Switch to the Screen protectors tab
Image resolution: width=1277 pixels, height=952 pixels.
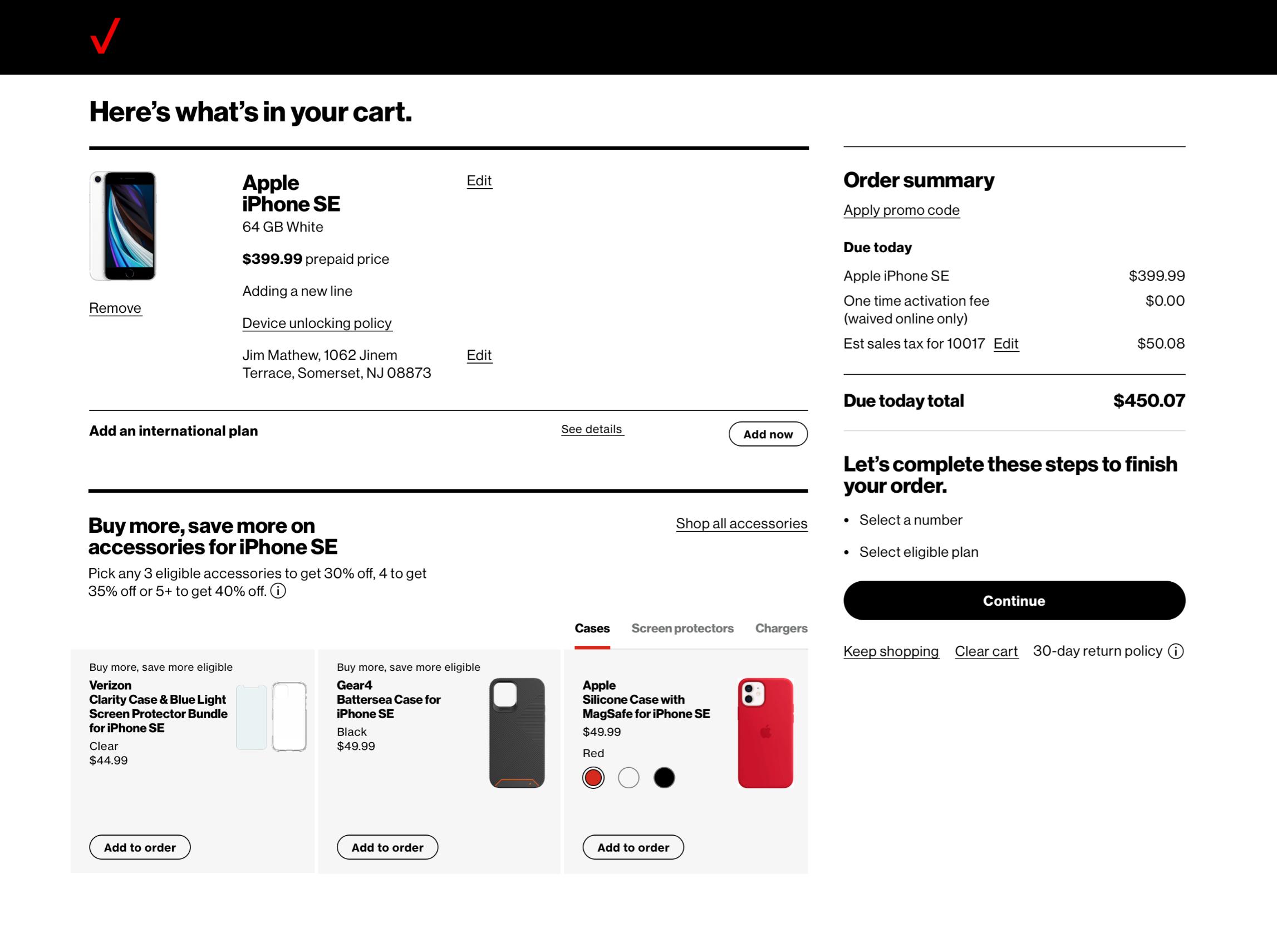(x=682, y=628)
